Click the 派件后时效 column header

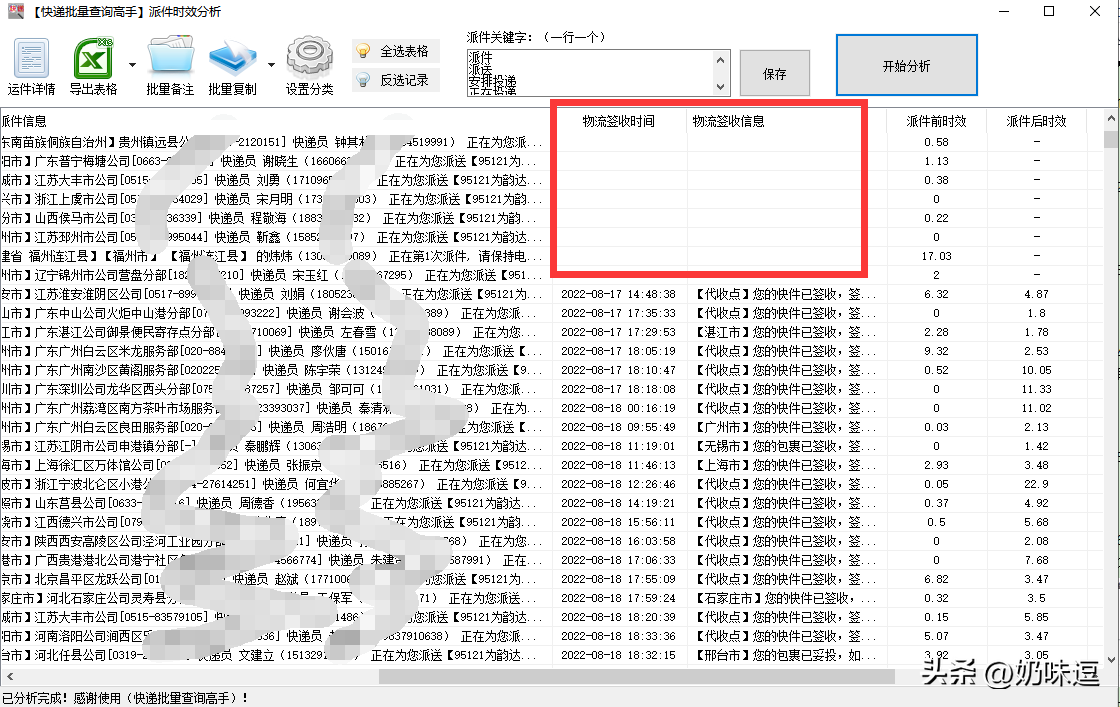pos(1036,121)
